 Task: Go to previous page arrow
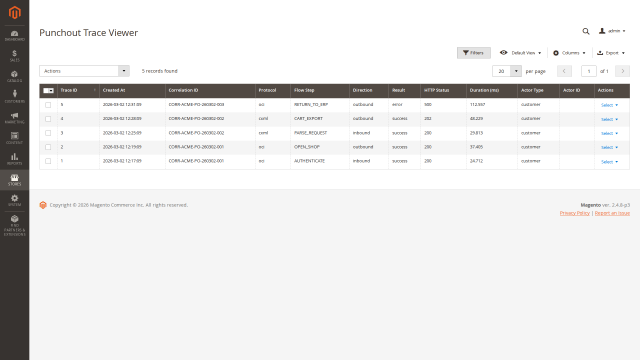point(564,71)
